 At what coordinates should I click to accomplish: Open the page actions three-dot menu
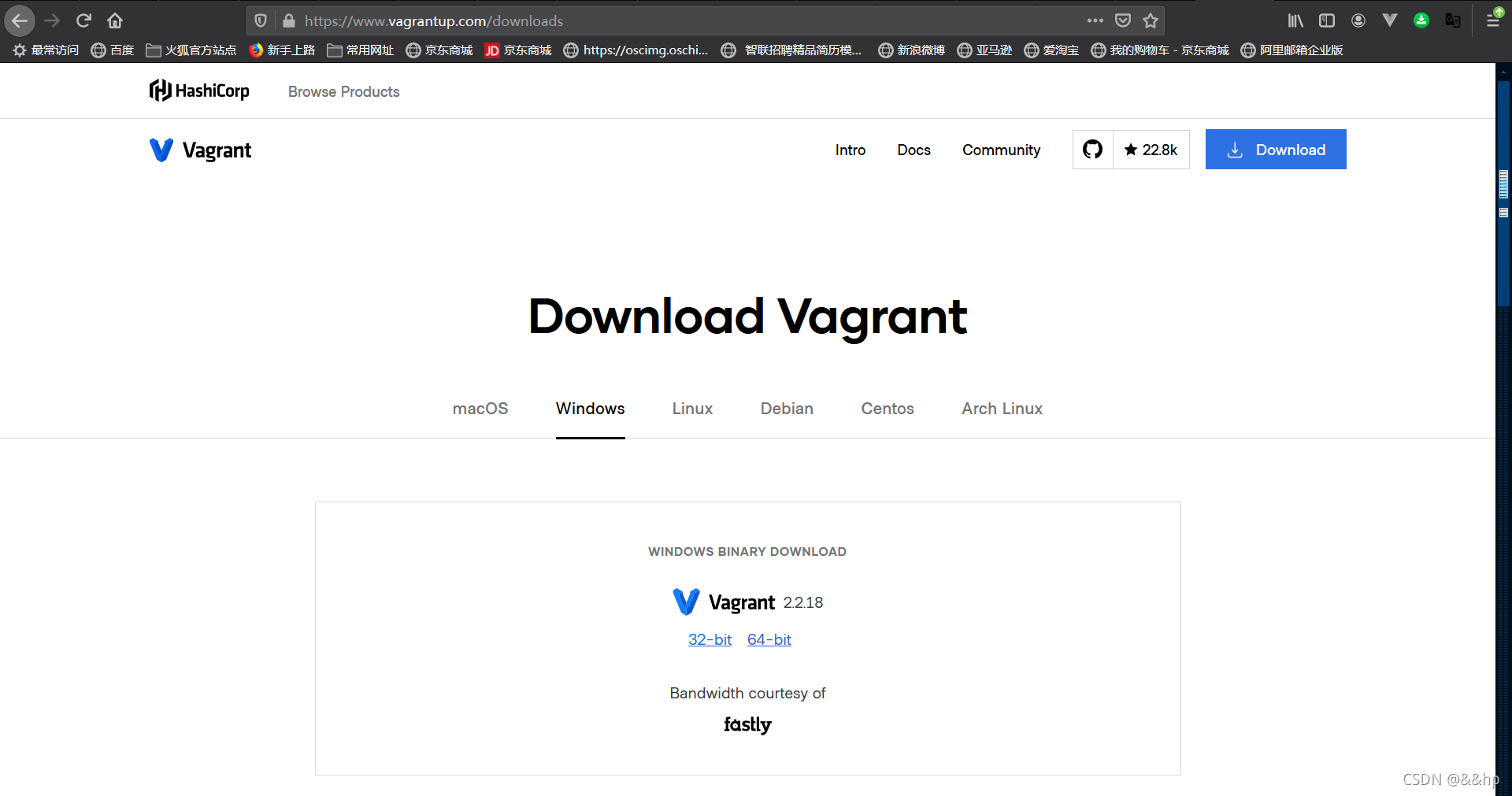(x=1095, y=20)
